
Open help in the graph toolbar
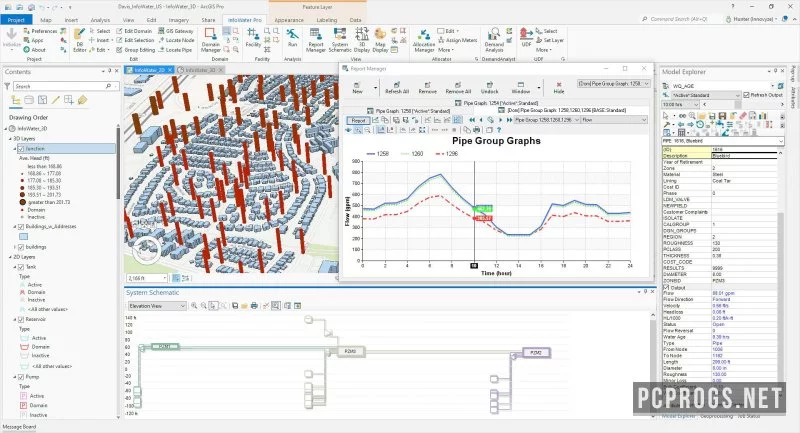[x=499, y=130]
